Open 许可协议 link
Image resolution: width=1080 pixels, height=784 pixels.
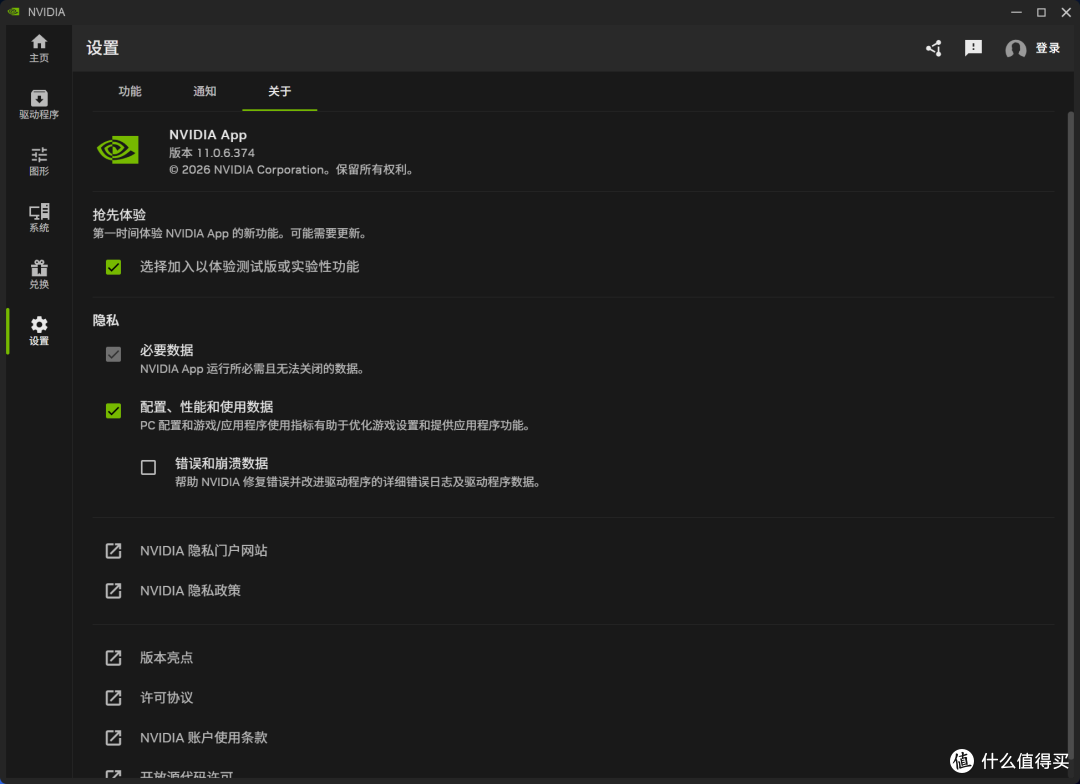point(166,697)
